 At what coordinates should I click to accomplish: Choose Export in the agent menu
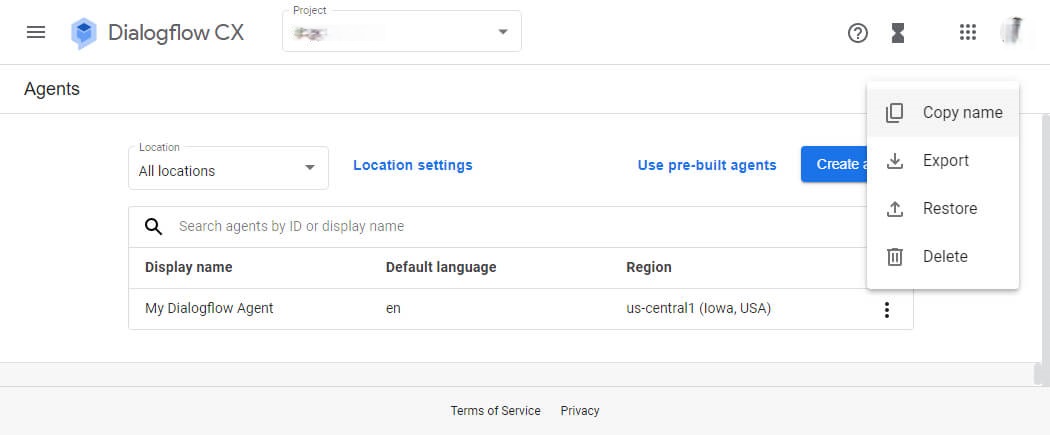click(943, 161)
